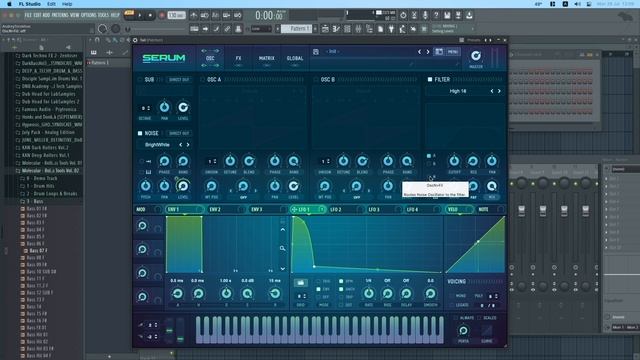Open the FL Studio TOOLS menu
This screenshot has height=360, width=640.
click(103, 15)
